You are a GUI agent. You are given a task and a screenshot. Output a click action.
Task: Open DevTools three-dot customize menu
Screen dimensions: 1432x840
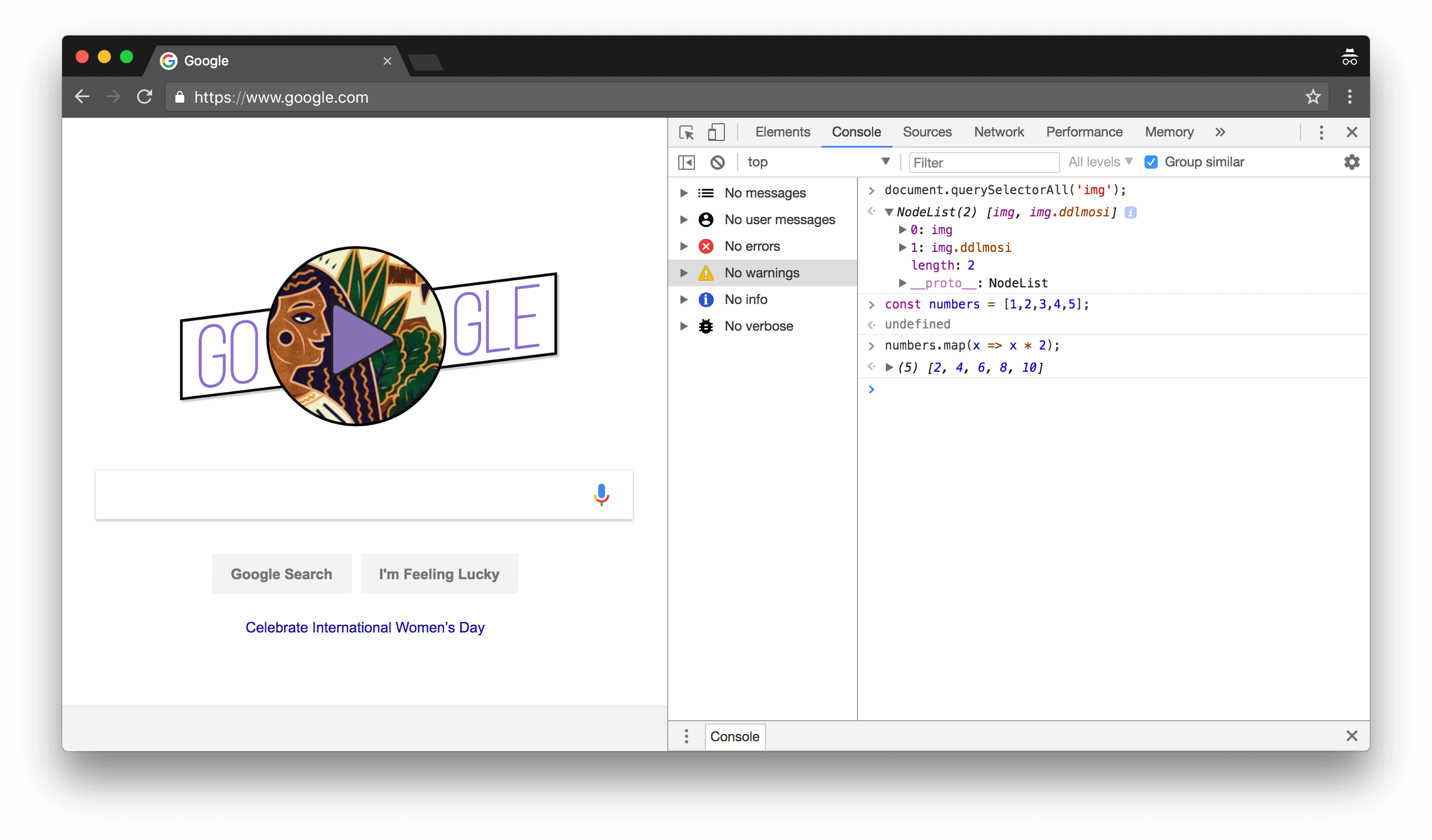pyautogui.click(x=1321, y=133)
